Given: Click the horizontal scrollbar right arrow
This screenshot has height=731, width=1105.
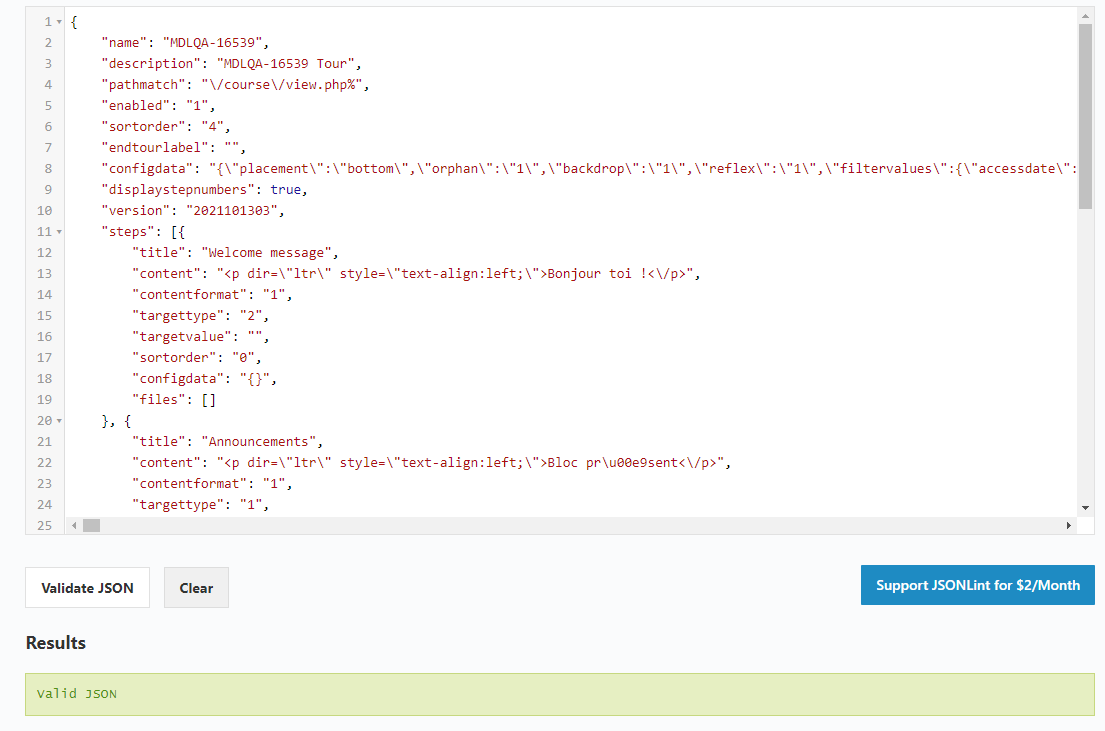Looking at the screenshot, I should (1068, 525).
